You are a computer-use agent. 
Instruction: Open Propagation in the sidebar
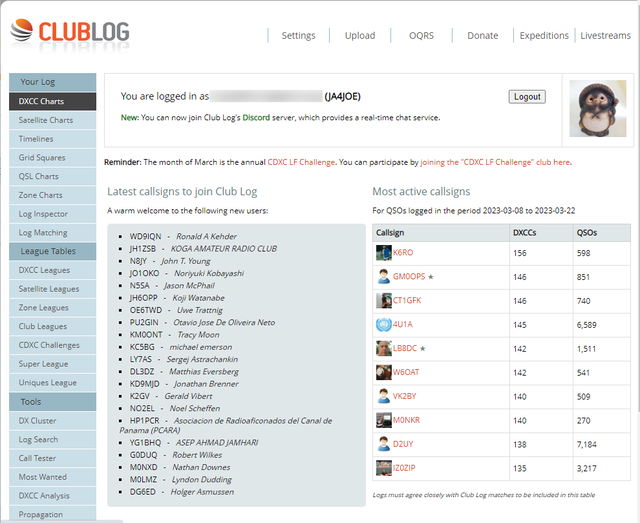[53, 514]
